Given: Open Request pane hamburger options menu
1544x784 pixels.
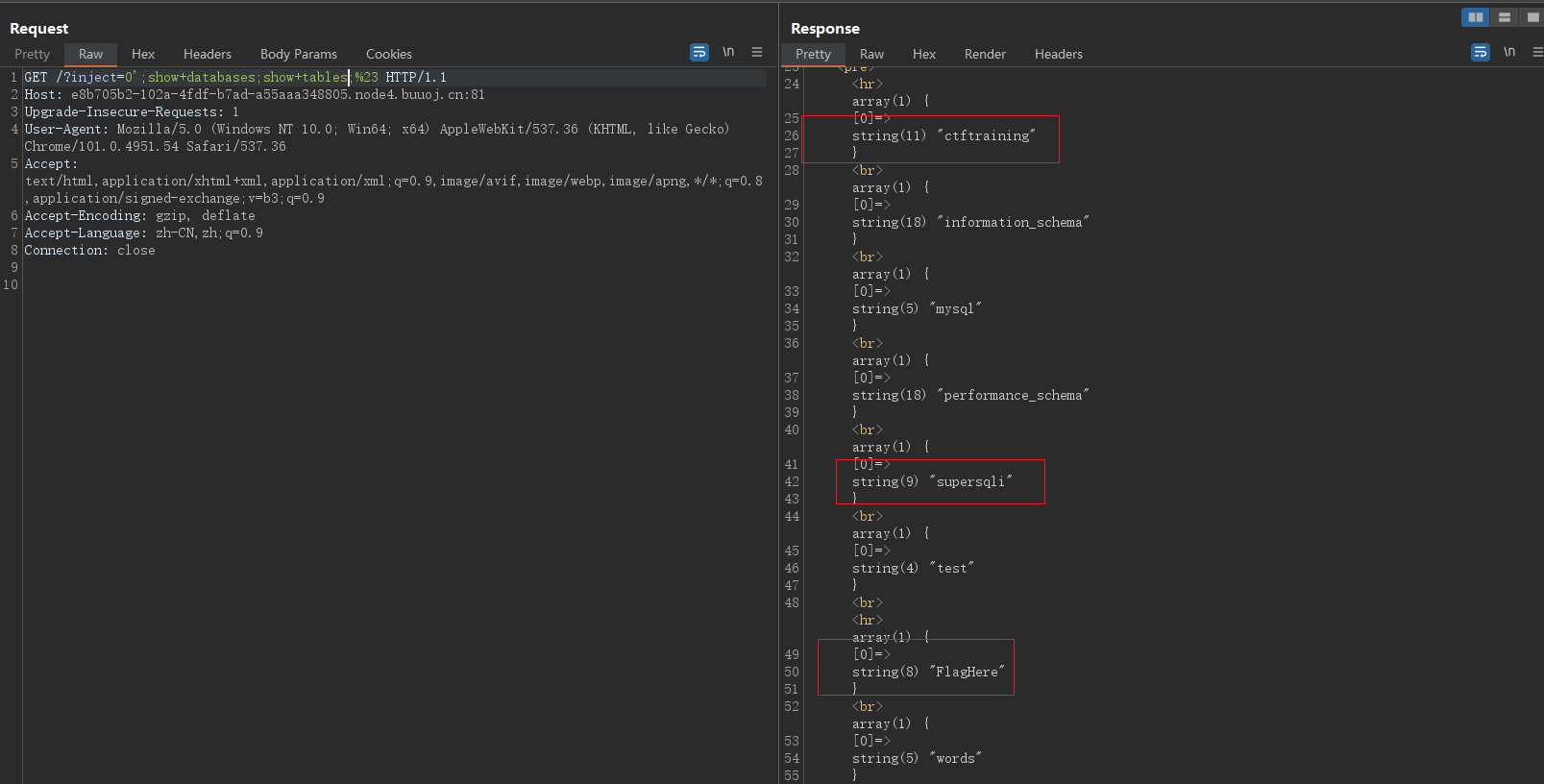Looking at the screenshot, I should (757, 52).
